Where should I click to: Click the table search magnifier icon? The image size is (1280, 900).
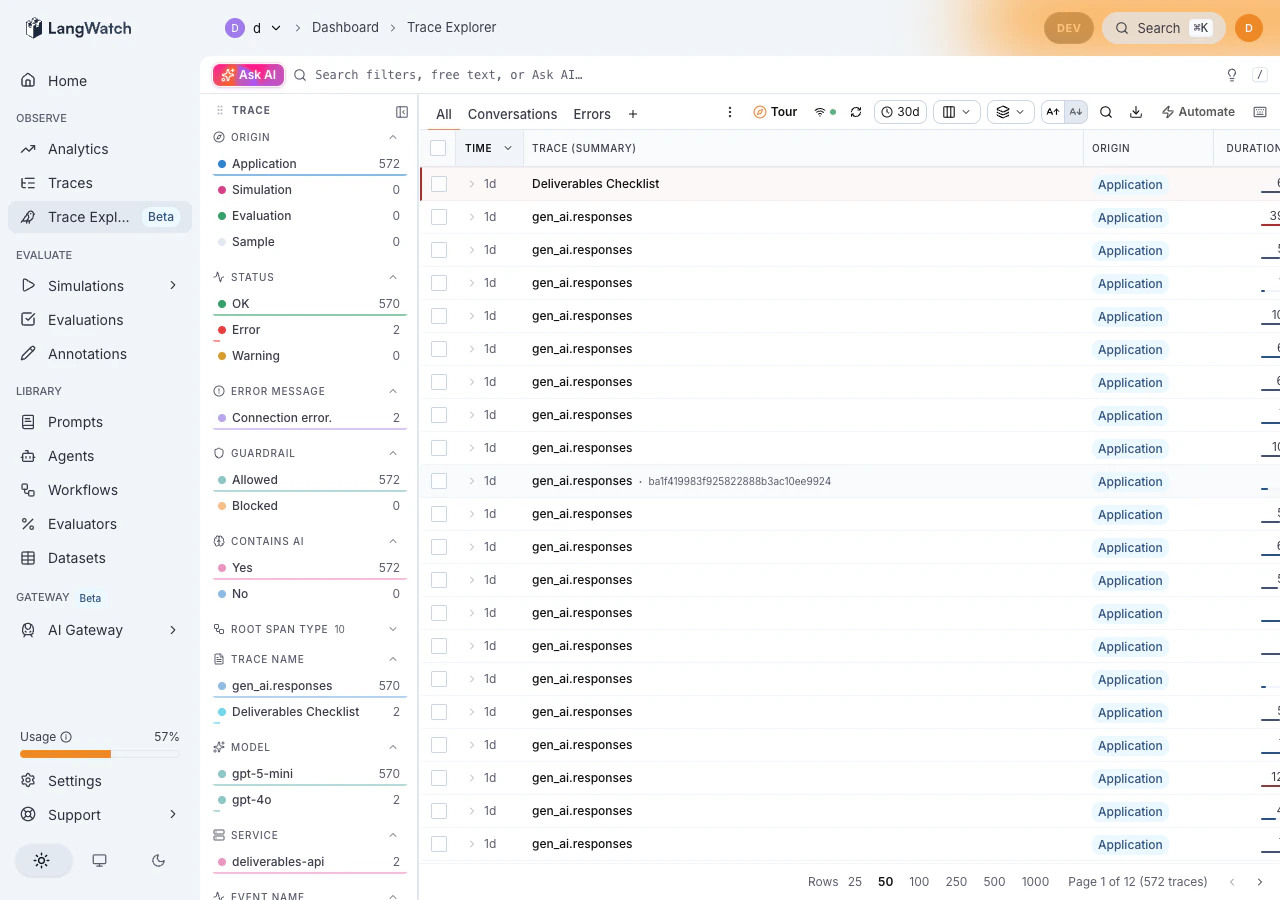point(1106,112)
